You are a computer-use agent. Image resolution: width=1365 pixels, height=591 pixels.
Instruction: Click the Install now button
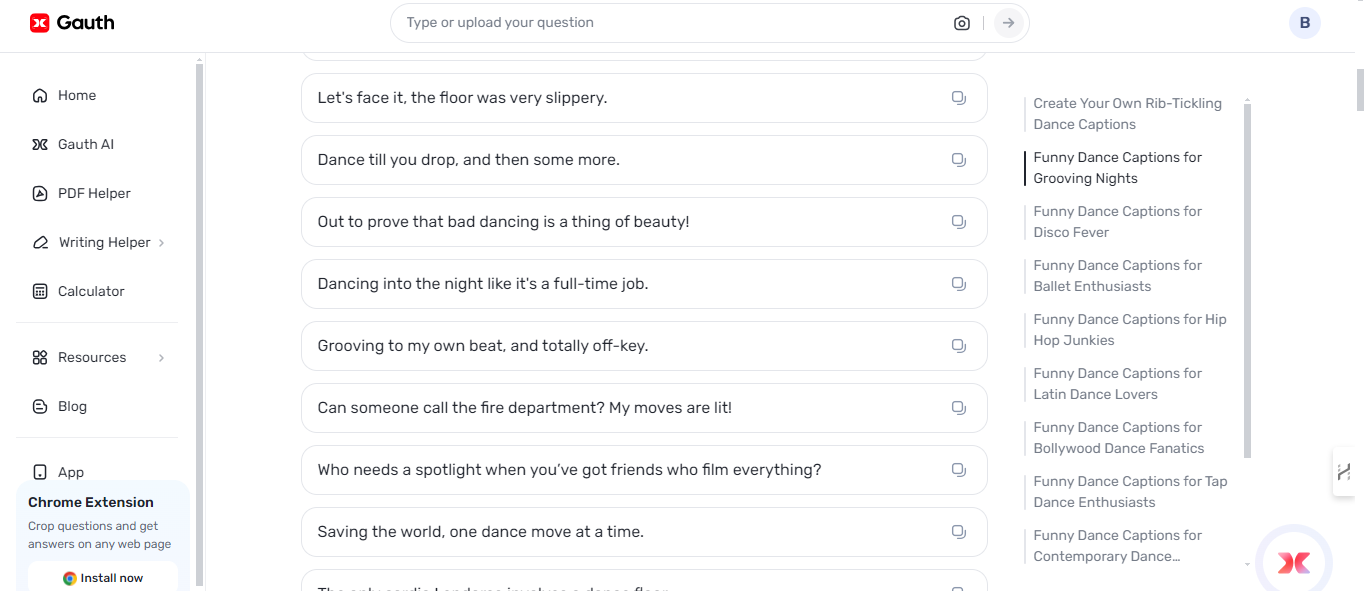point(103,578)
